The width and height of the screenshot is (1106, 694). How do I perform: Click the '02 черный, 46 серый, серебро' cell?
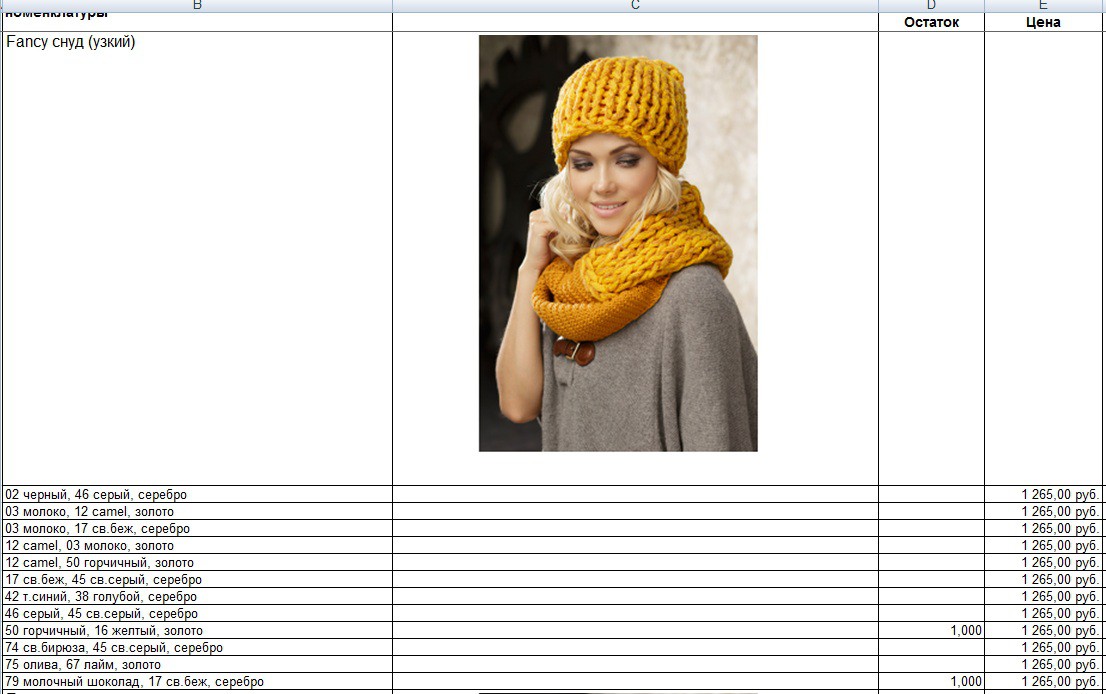tap(198, 494)
